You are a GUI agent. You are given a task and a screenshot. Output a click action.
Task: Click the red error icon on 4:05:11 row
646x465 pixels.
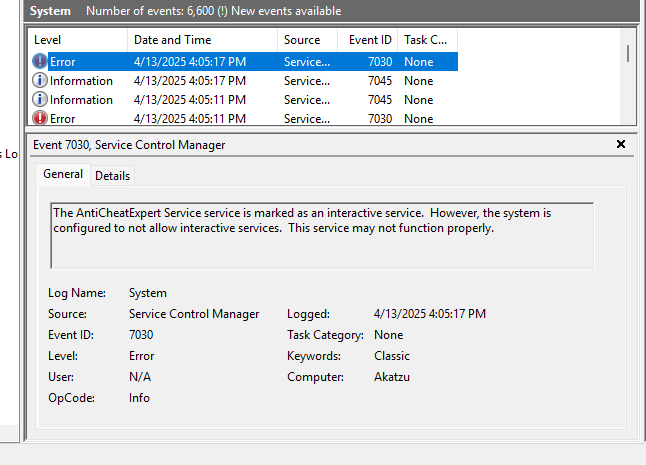[x=40, y=118]
